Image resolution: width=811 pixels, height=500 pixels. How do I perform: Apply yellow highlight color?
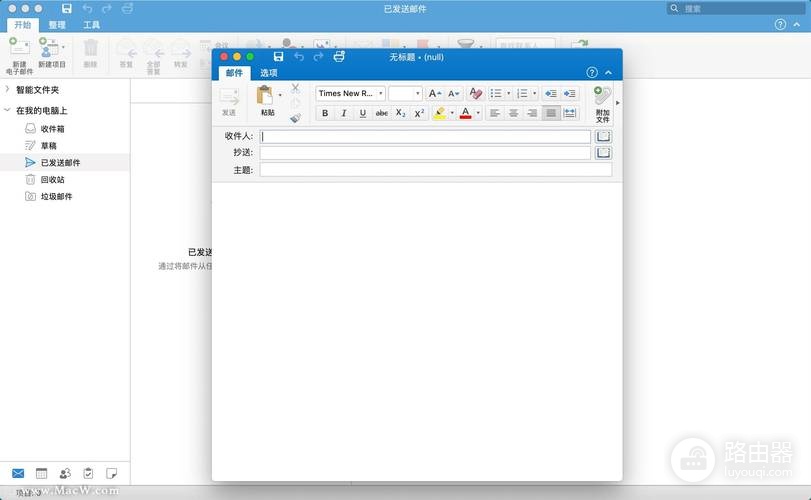[x=440, y=113]
